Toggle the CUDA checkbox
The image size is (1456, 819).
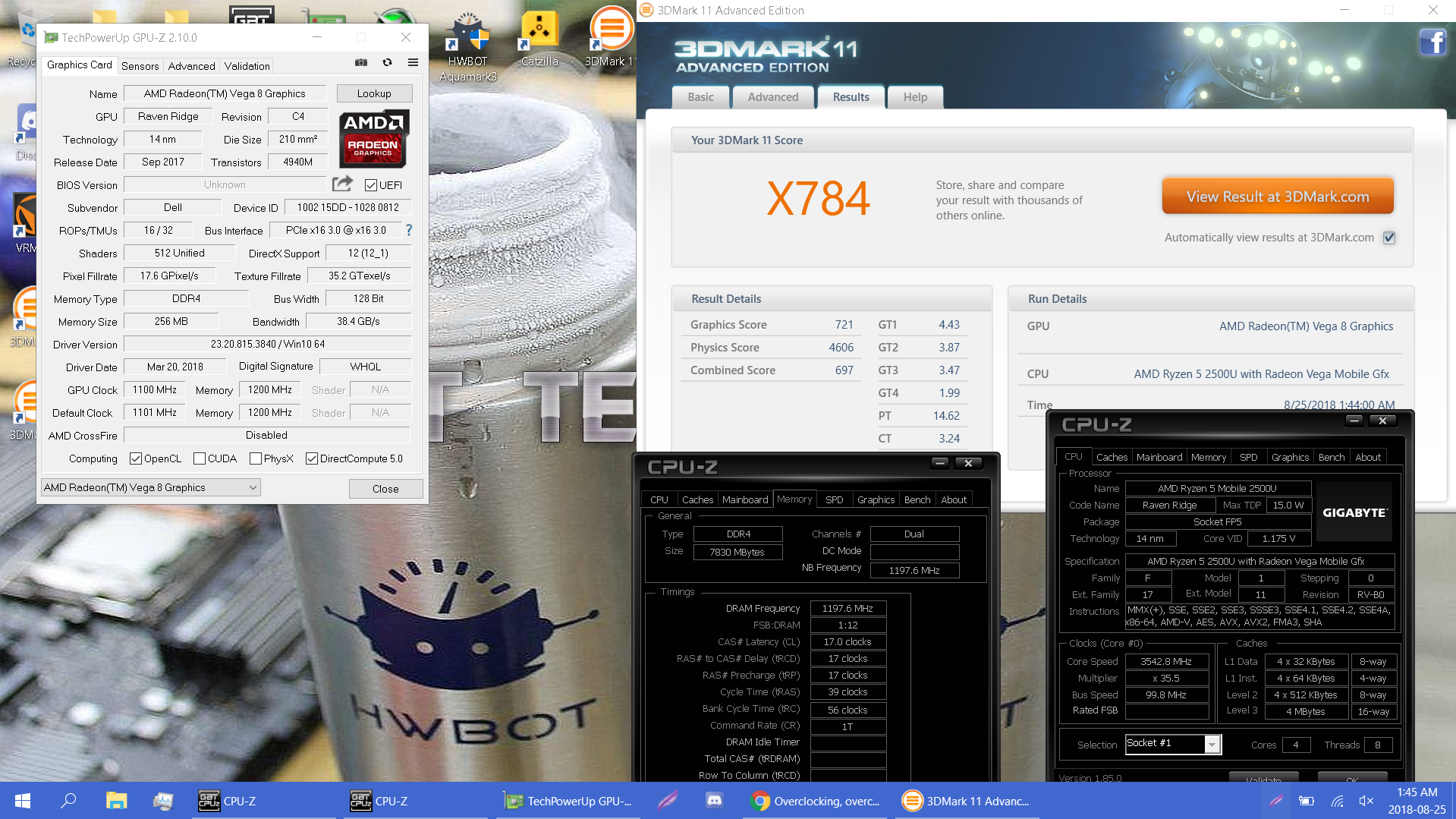(200, 458)
